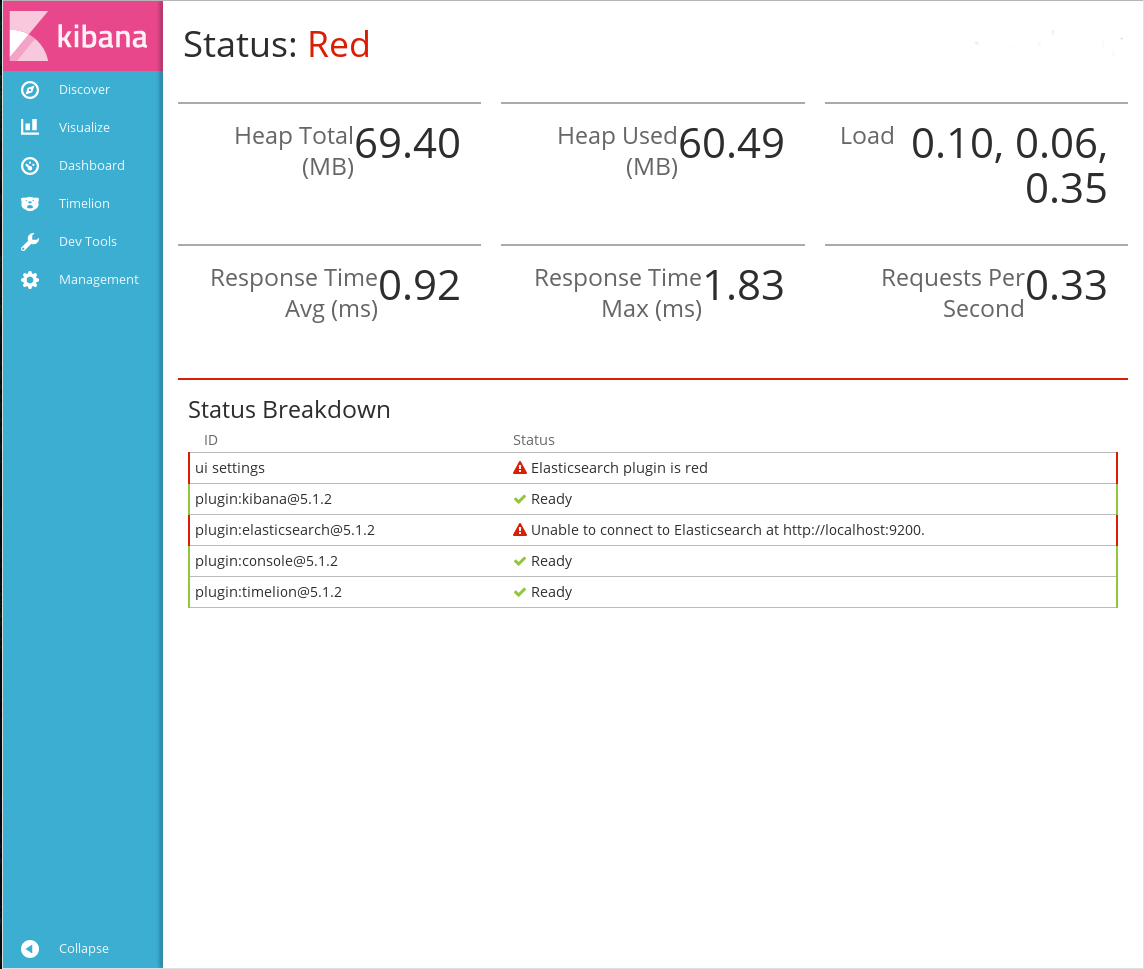The image size is (1144, 969).
Task: Click the ID column header
Action: [211, 440]
